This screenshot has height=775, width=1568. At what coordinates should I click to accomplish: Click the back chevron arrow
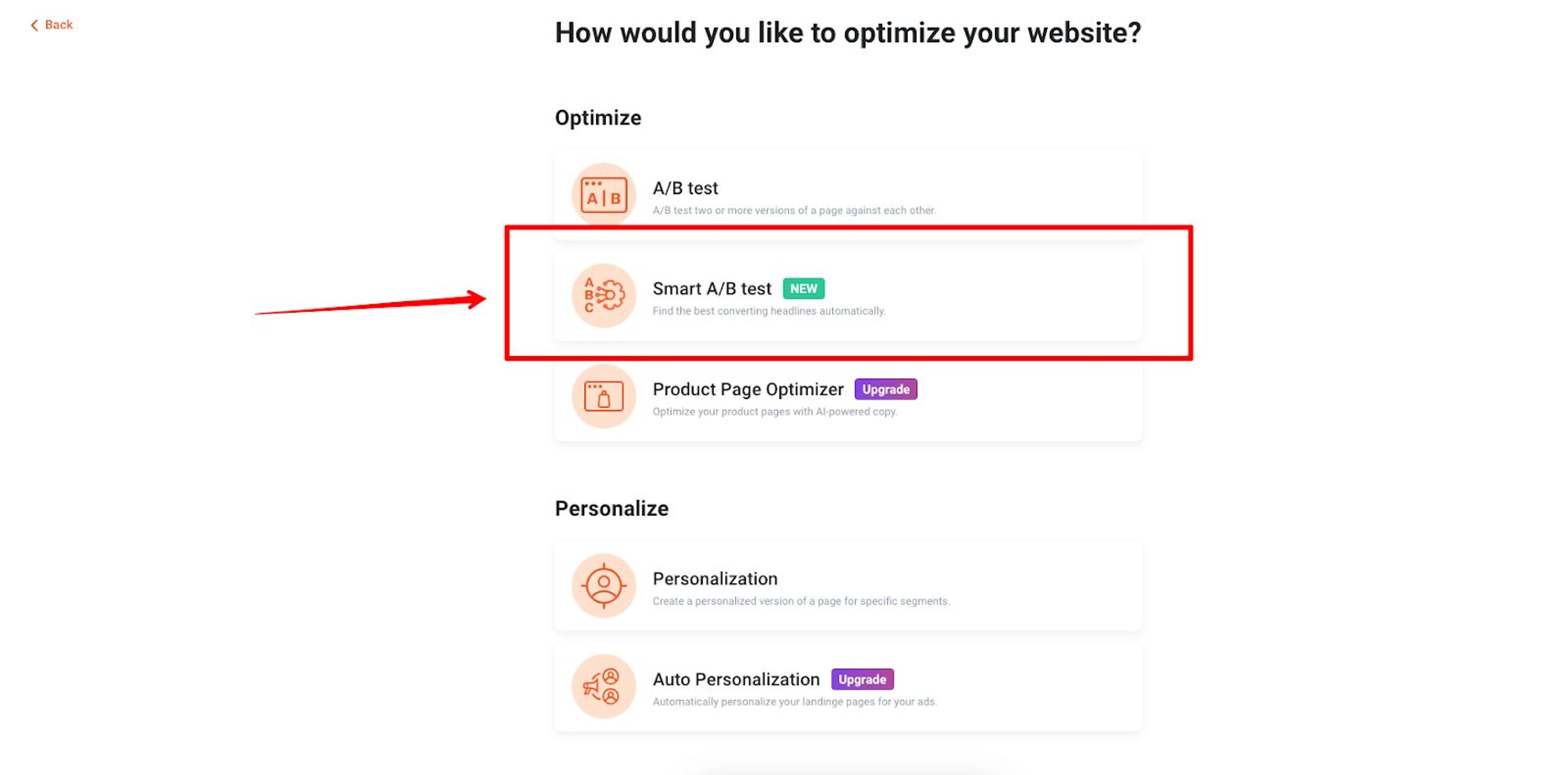[35, 24]
